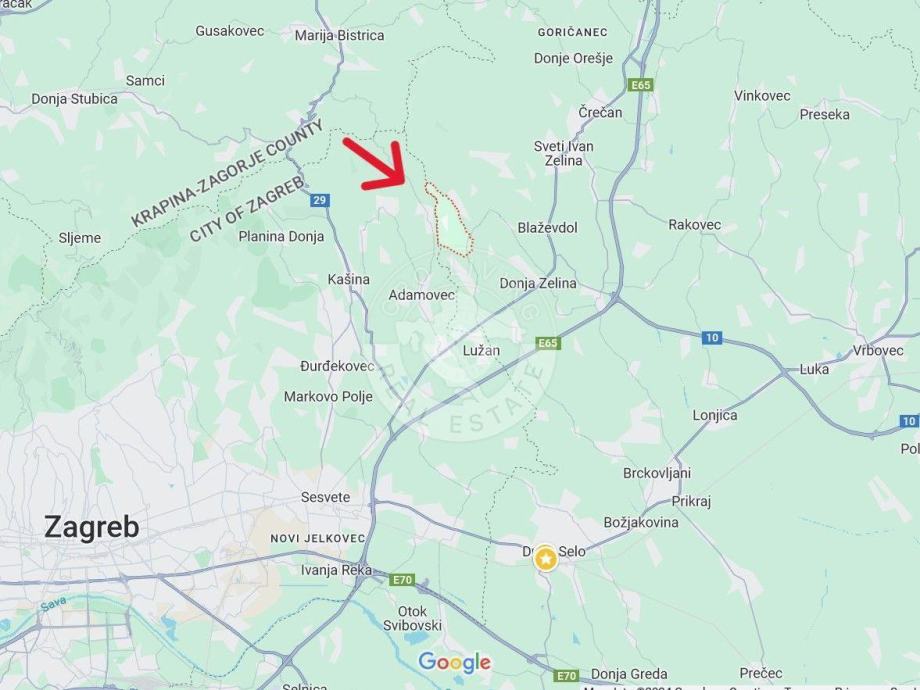Image resolution: width=920 pixels, height=690 pixels.
Task: Click the route 29 road shield
Action: pyautogui.click(x=319, y=200)
